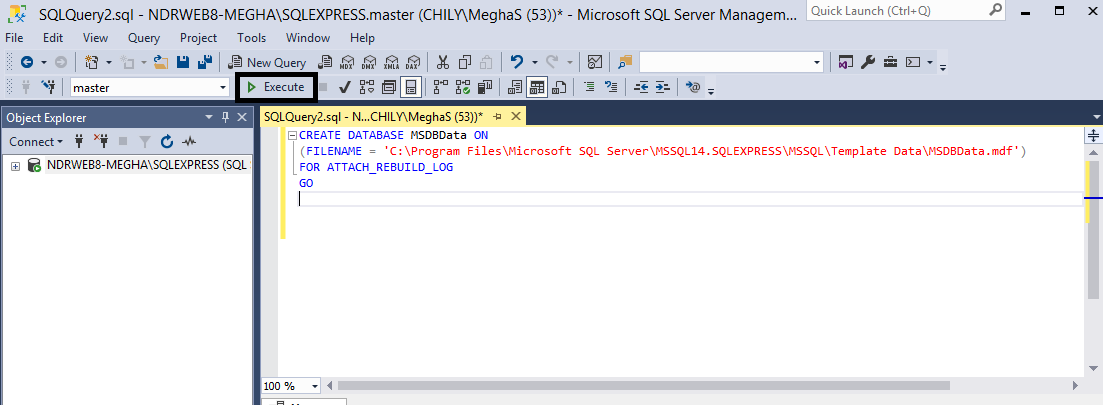Save the query with the Save icon
Viewport: 1103px width, 405px height.
(x=183, y=63)
